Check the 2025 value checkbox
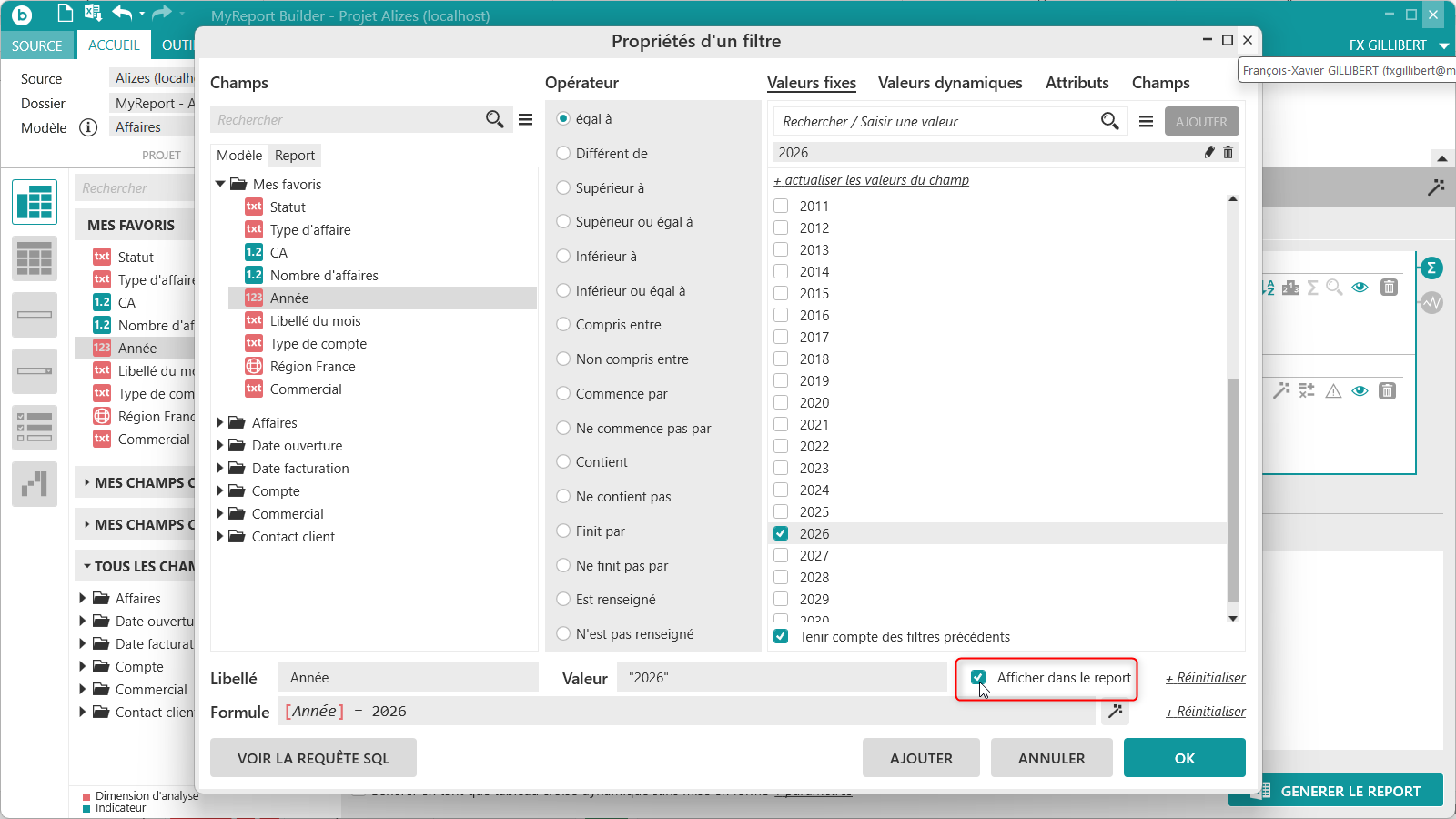Image resolution: width=1456 pixels, height=819 pixels. click(781, 511)
